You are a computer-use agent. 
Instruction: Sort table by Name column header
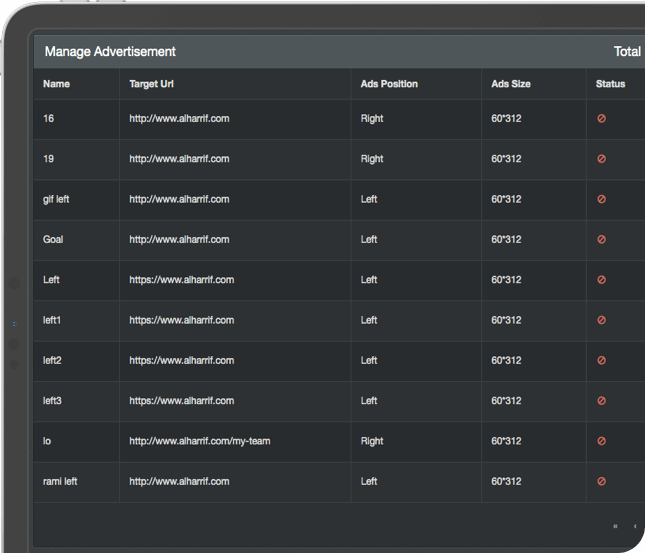57,84
